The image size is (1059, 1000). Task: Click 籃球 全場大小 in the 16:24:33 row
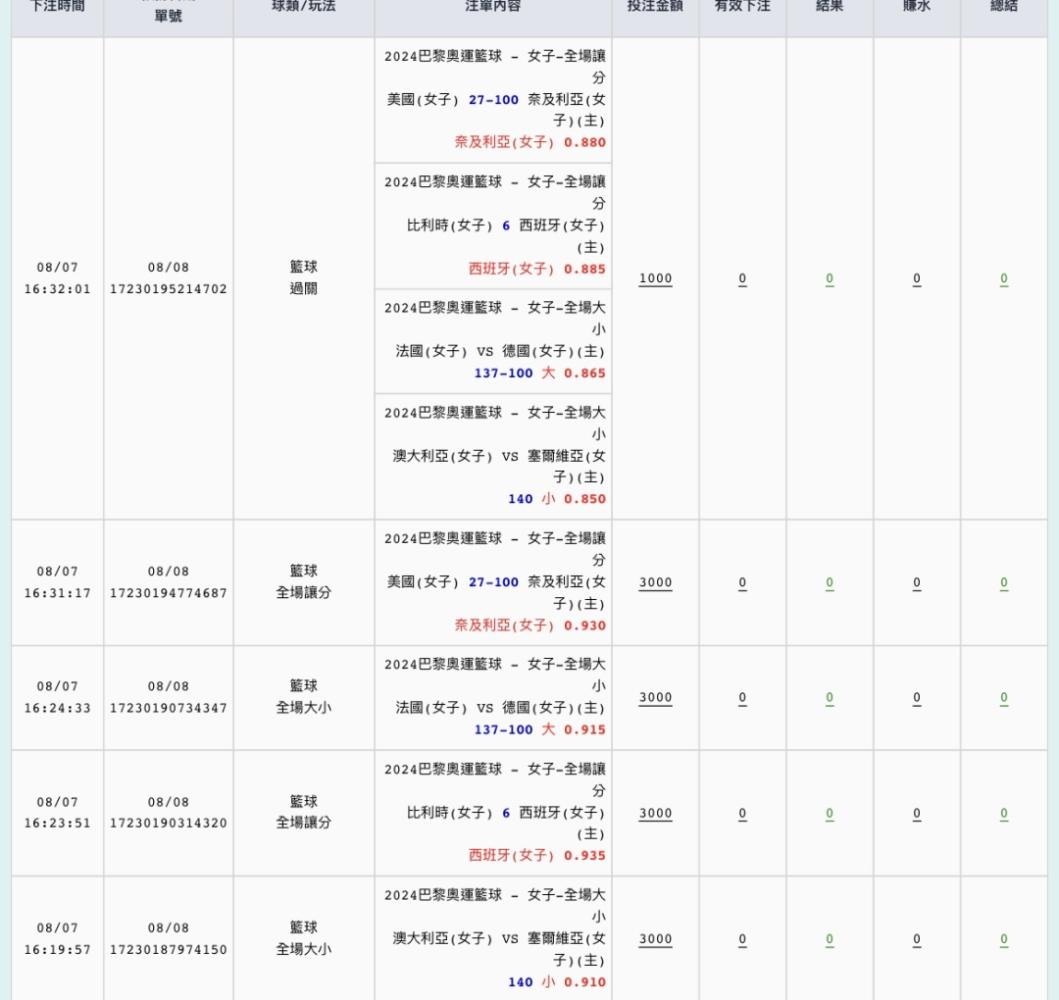(x=303, y=697)
